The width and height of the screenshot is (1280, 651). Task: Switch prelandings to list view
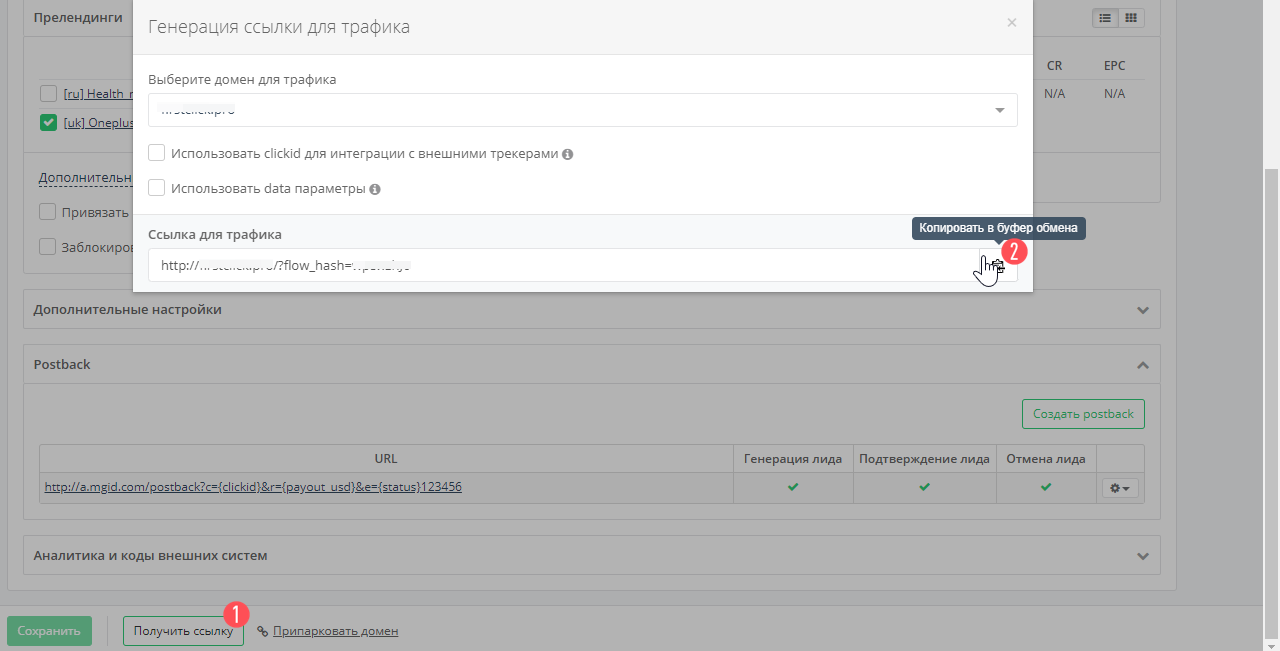(1106, 18)
